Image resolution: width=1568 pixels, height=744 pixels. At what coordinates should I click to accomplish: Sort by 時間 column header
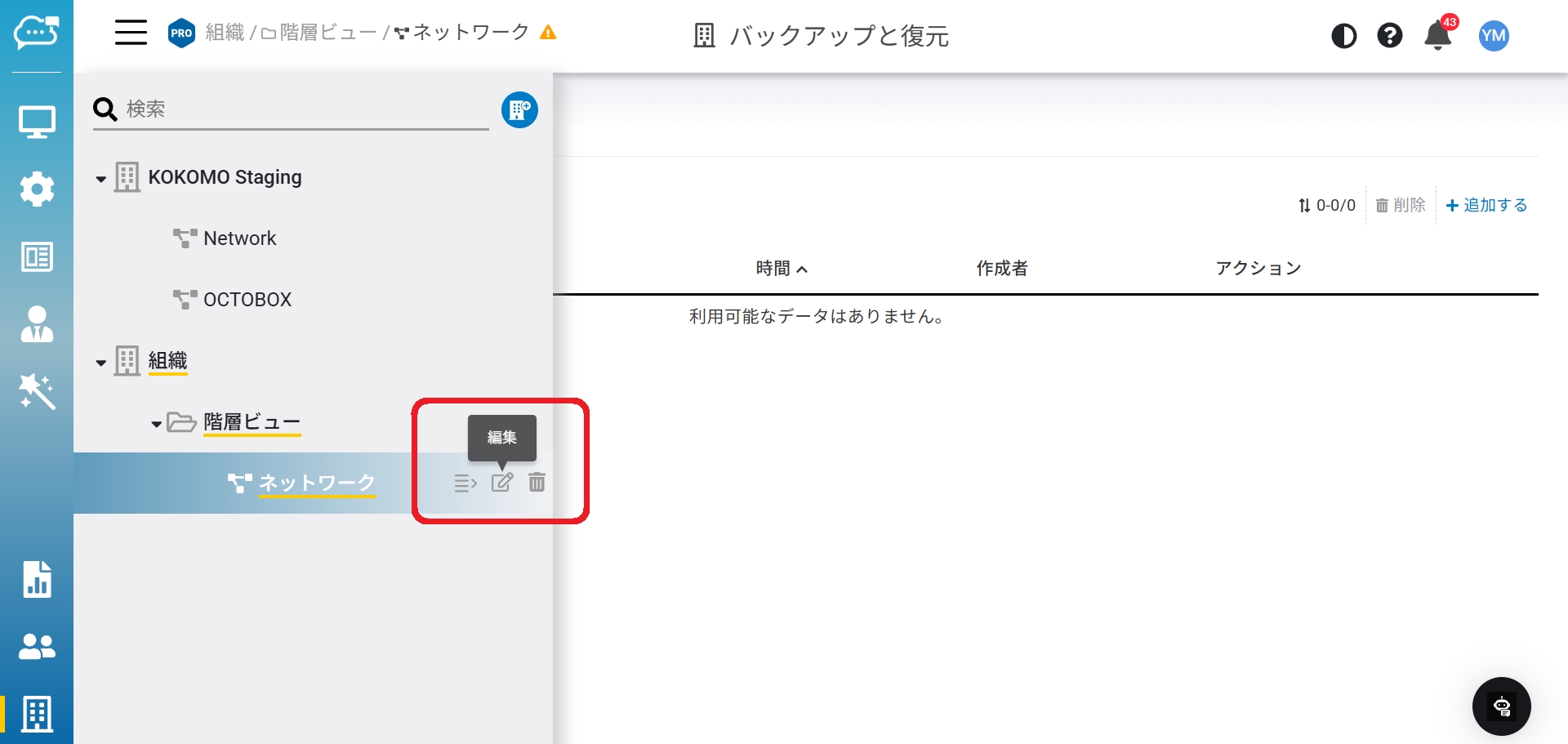click(x=781, y=269)
